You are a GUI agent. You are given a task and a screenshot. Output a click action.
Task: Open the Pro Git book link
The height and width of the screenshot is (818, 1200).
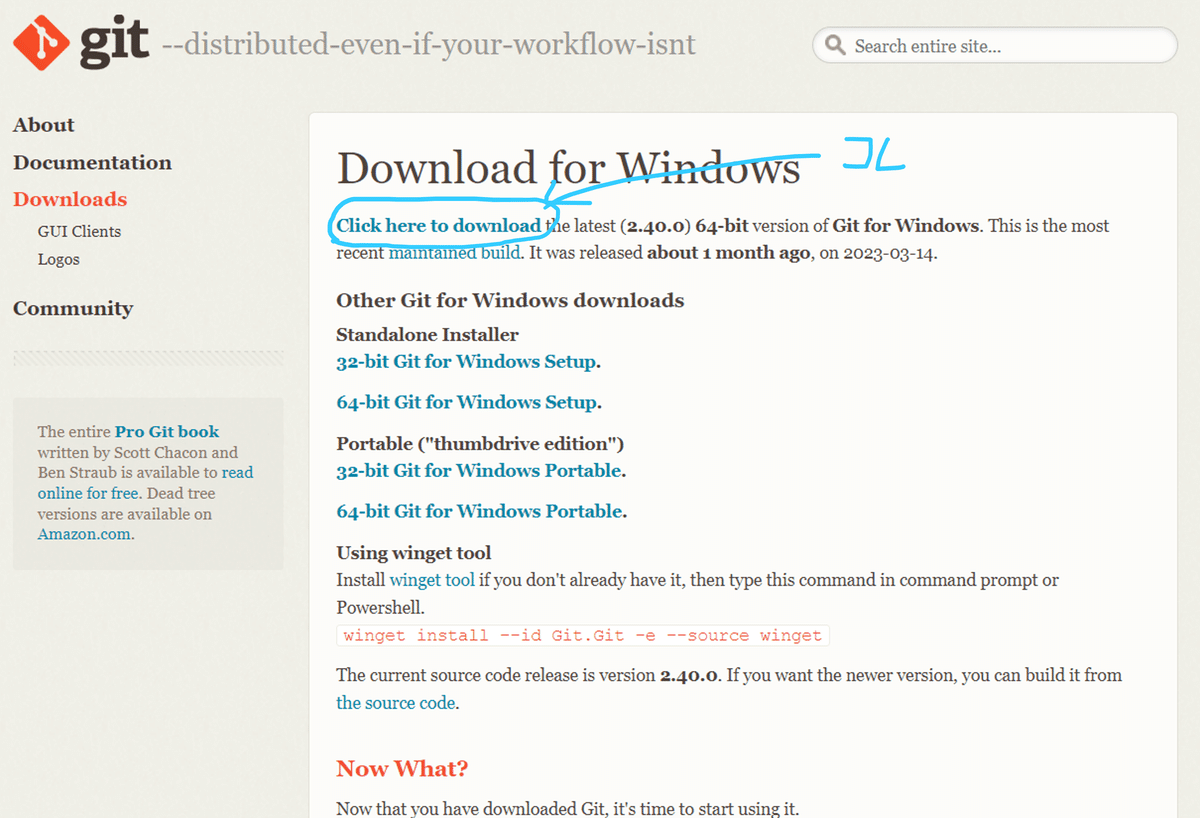pos(167,432)
